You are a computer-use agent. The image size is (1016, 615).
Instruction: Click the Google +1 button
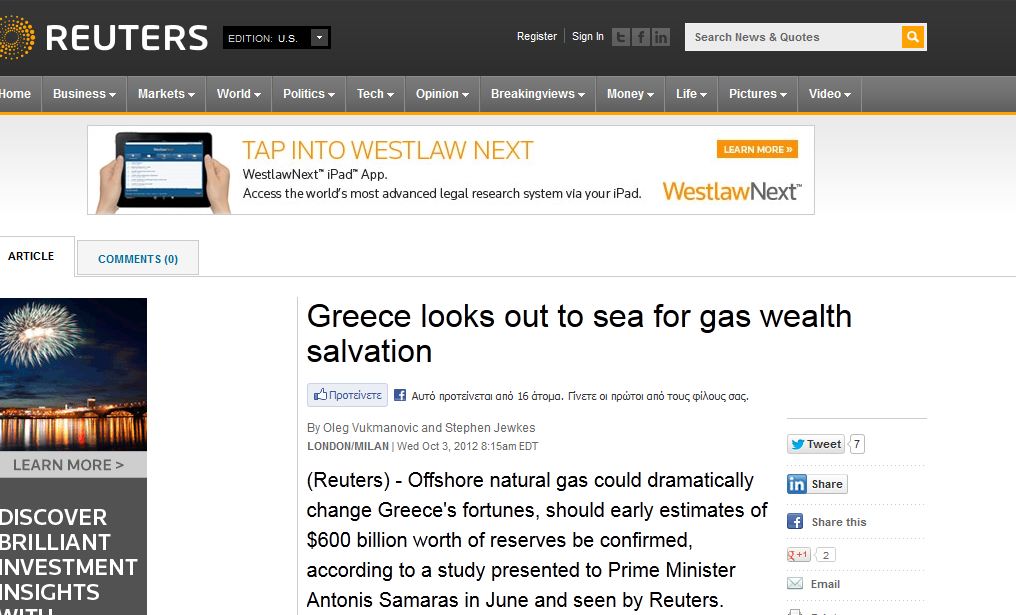tap(798, 555)
